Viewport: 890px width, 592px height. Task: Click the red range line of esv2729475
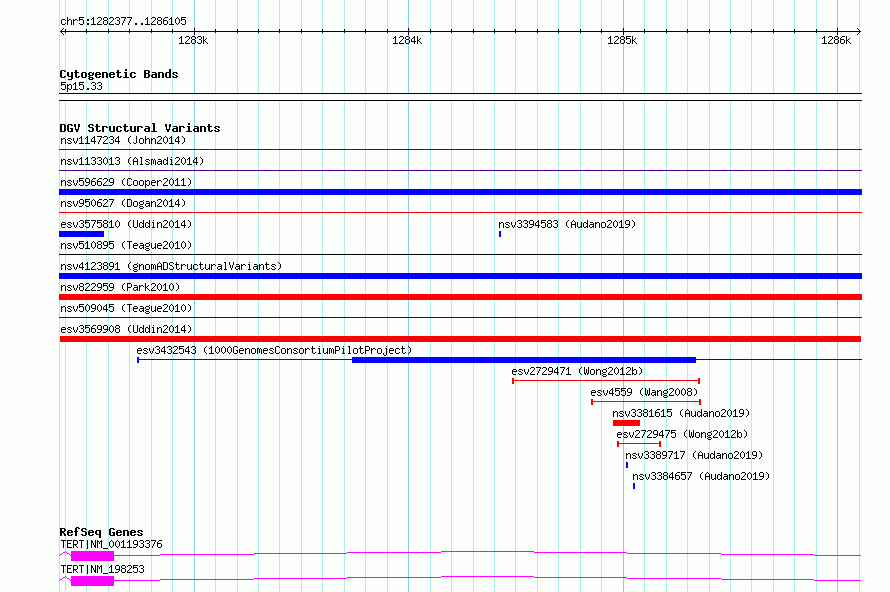click(x=639, y=444)
